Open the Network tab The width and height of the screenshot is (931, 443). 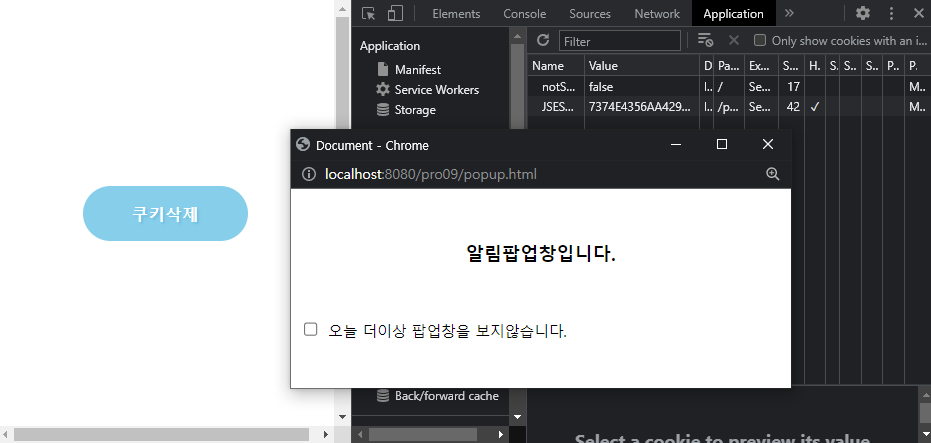[x=657, y=14]
